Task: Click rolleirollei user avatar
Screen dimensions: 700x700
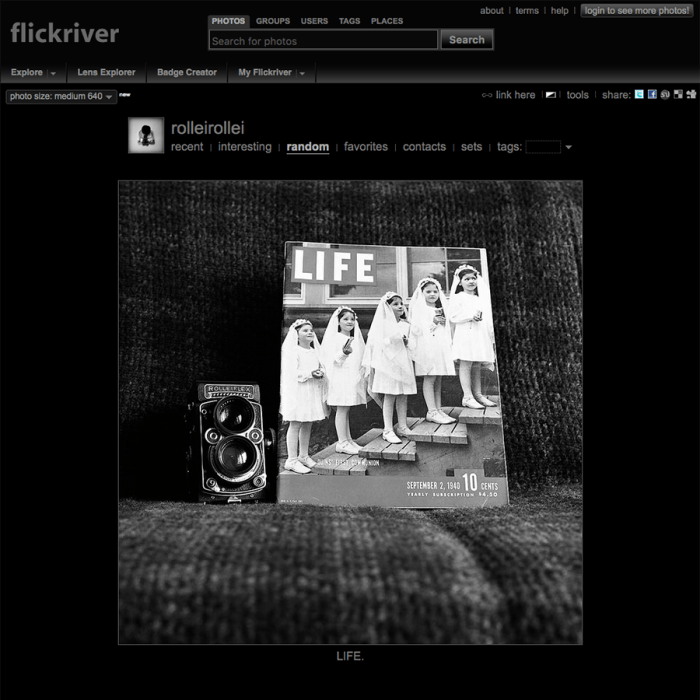Action: [x=146, y=135]
